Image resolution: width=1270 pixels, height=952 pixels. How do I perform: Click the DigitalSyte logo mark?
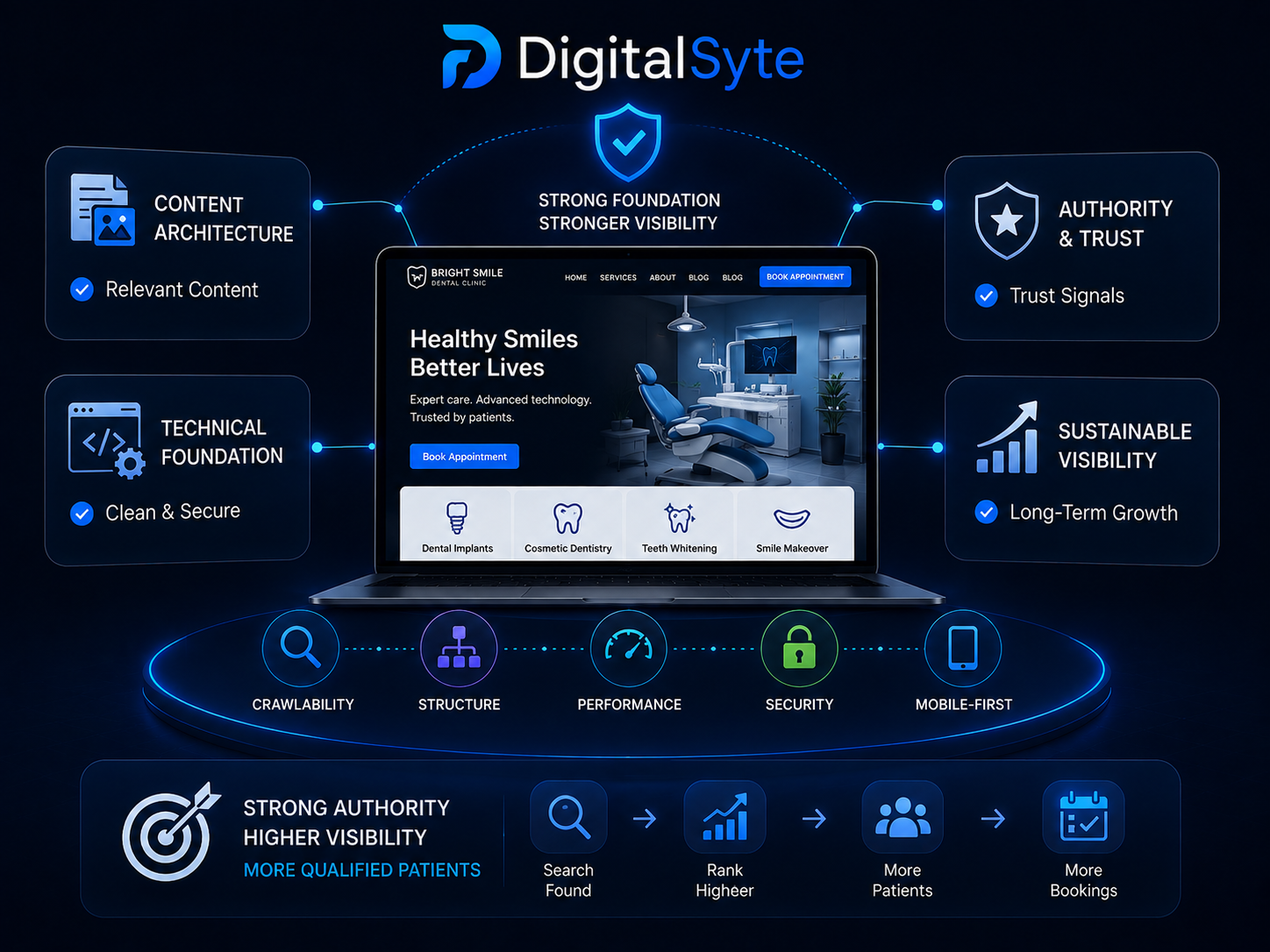pyautogui.click(x=471, y=57)
